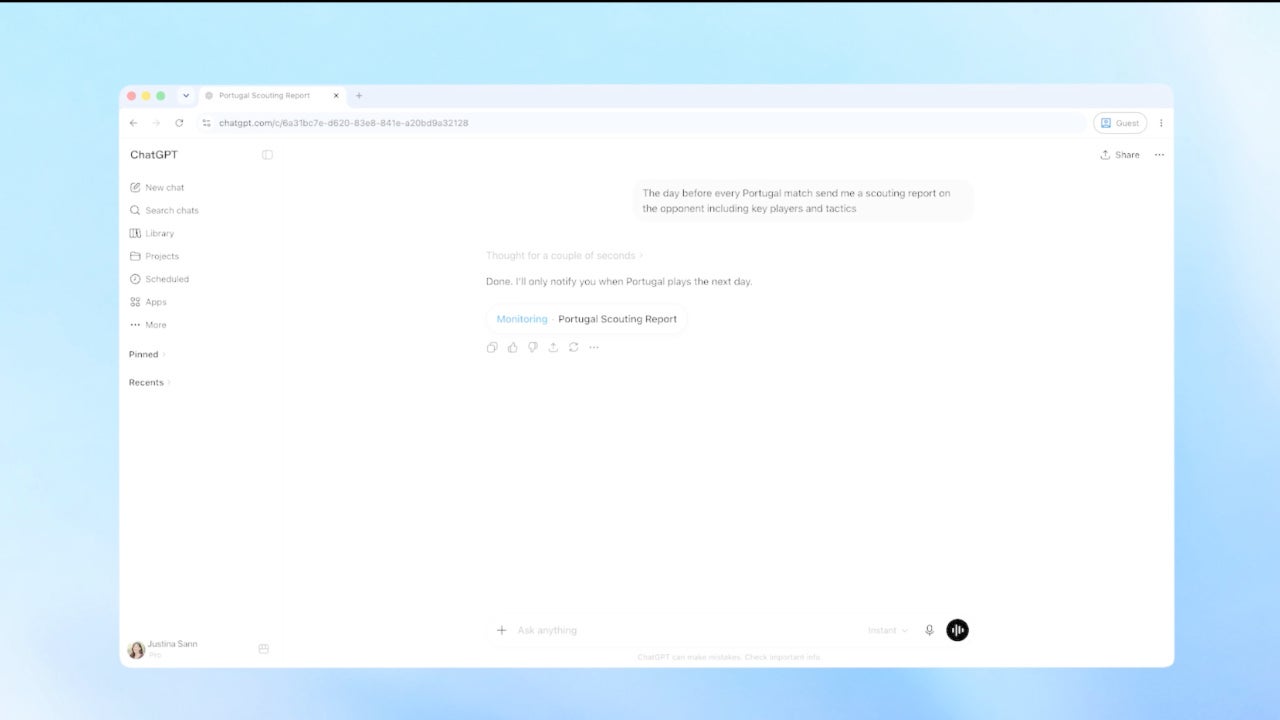Click the plus attach button in composer
The height and width of the screenshot is (720, 1280).
(x=502, y=631)
